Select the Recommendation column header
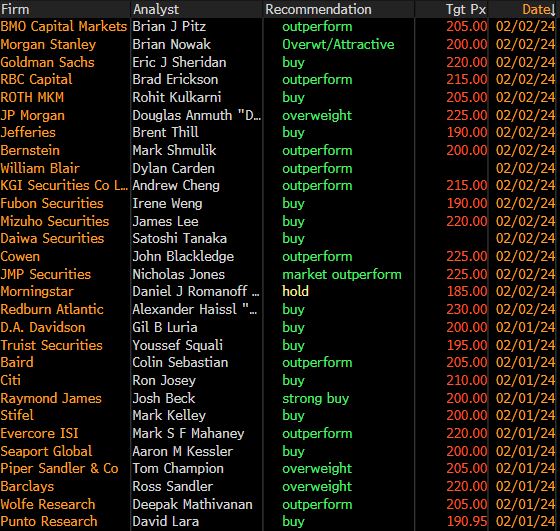The image size is (560, 531). (x=318, y=9)
